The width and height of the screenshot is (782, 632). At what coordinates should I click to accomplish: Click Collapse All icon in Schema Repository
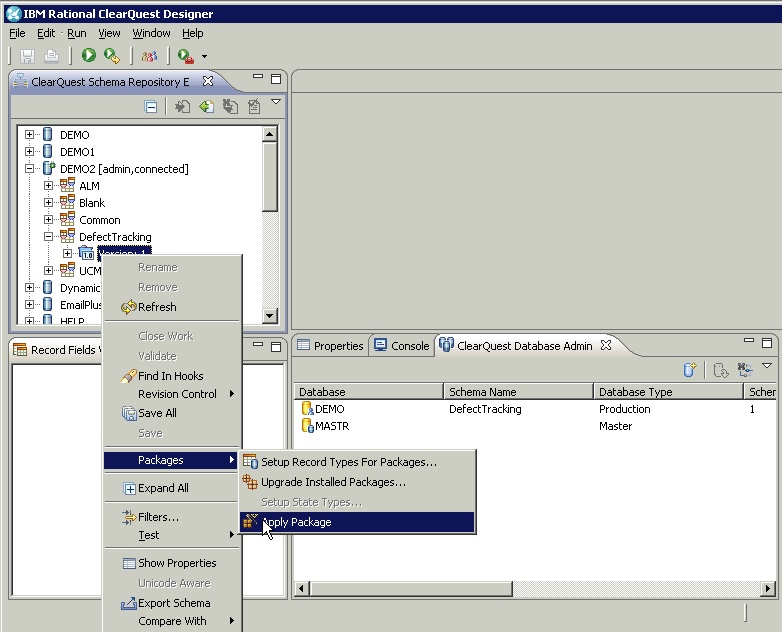point(151,107)
